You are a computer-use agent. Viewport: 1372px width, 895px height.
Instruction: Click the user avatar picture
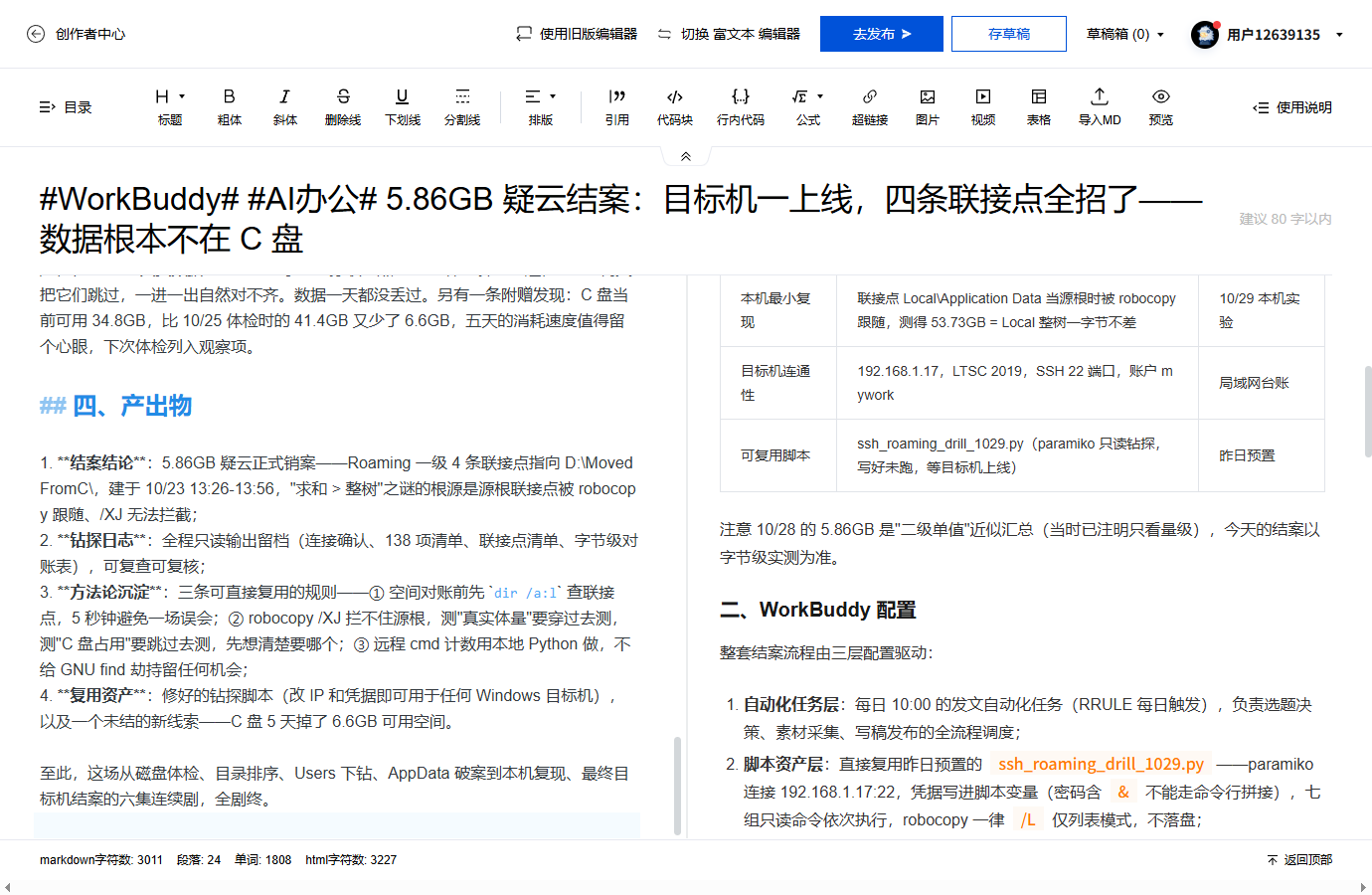[1205, 35]
